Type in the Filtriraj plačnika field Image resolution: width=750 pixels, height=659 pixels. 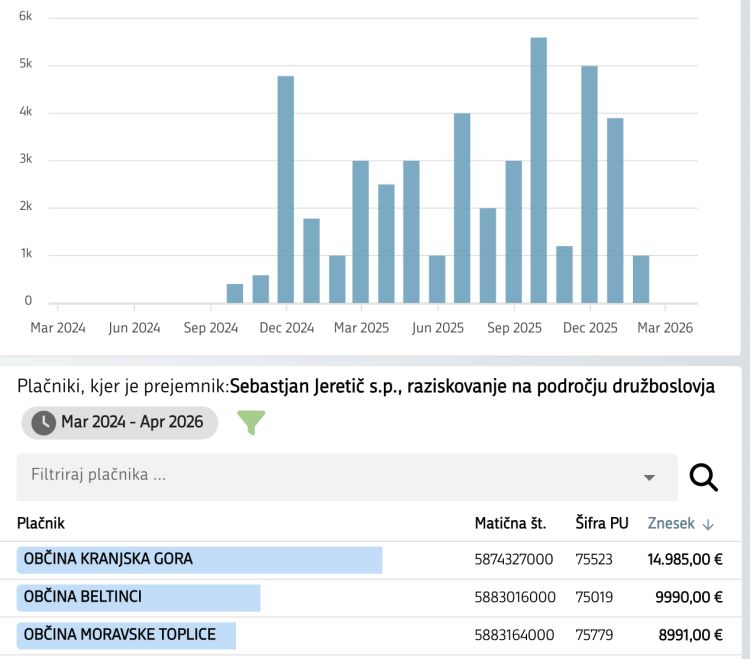[x=320, y=477]
